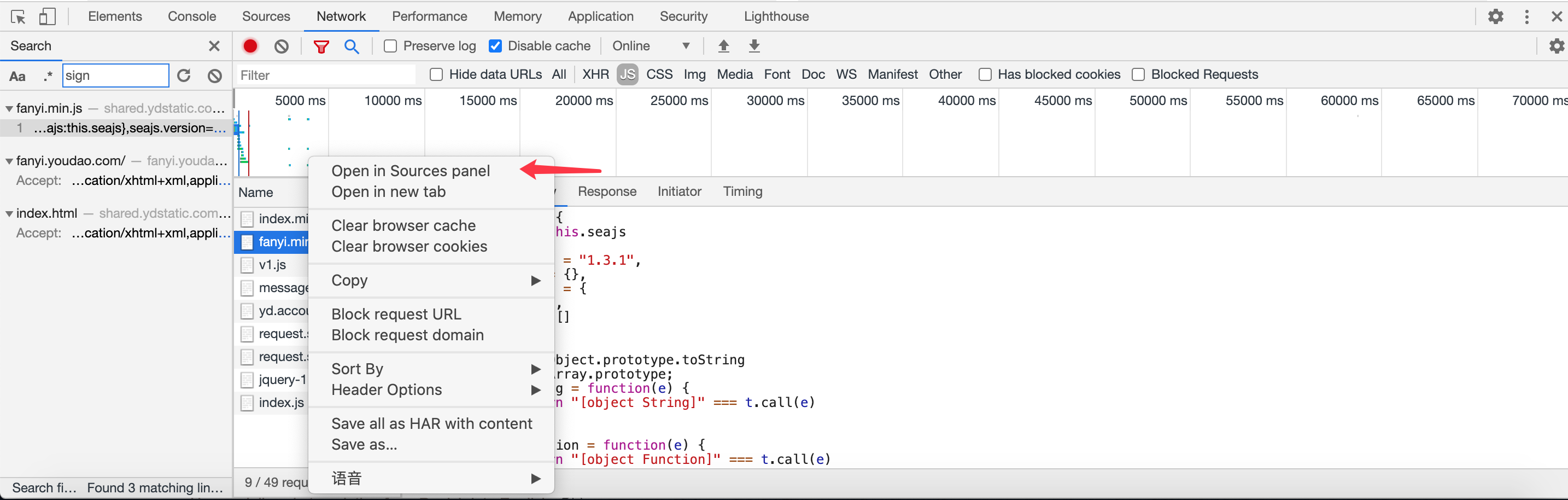Export HAR with download icon
This screenshot has height=500, width=1568.
tap(754, 45)
